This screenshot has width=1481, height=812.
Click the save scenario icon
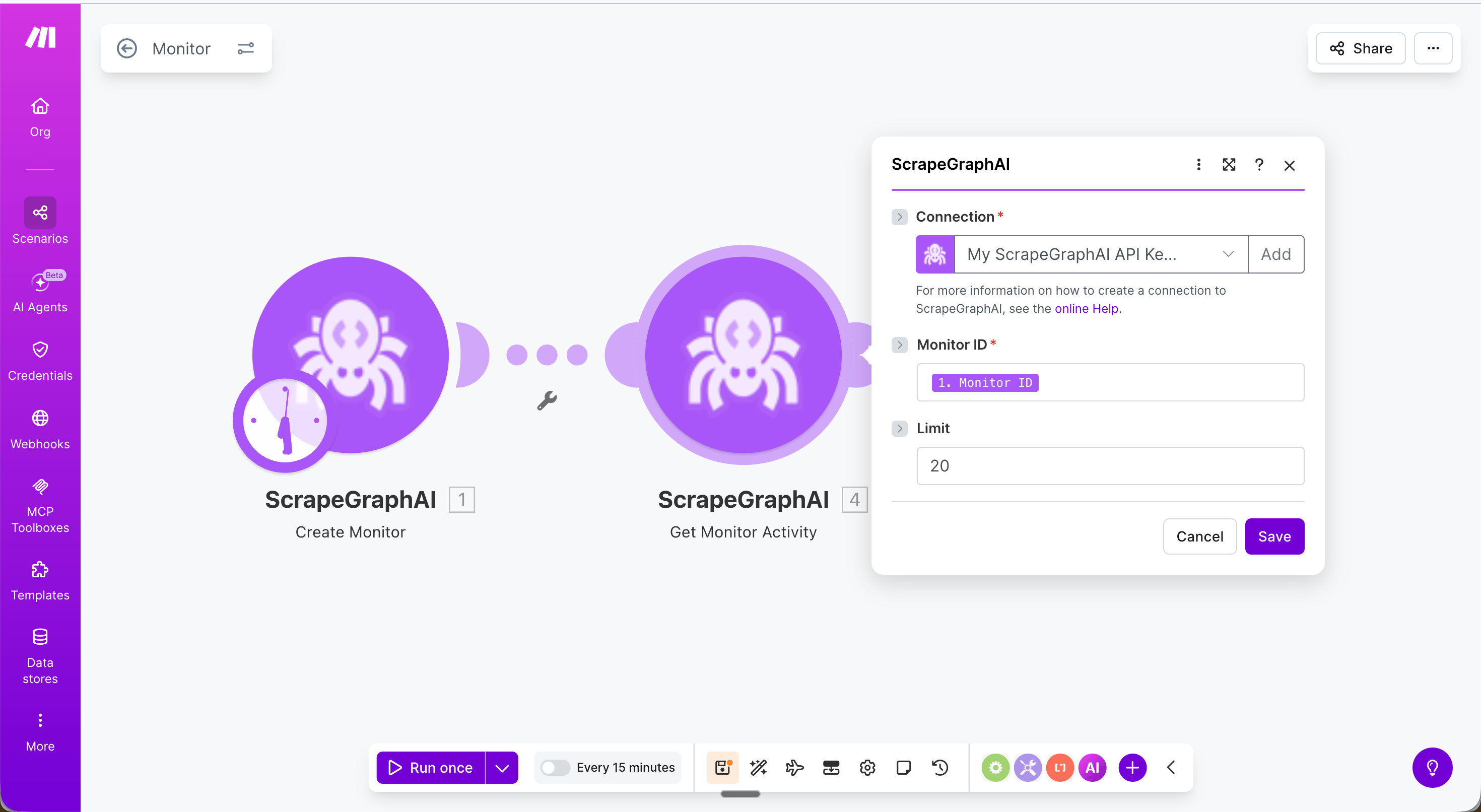point(722,767)
